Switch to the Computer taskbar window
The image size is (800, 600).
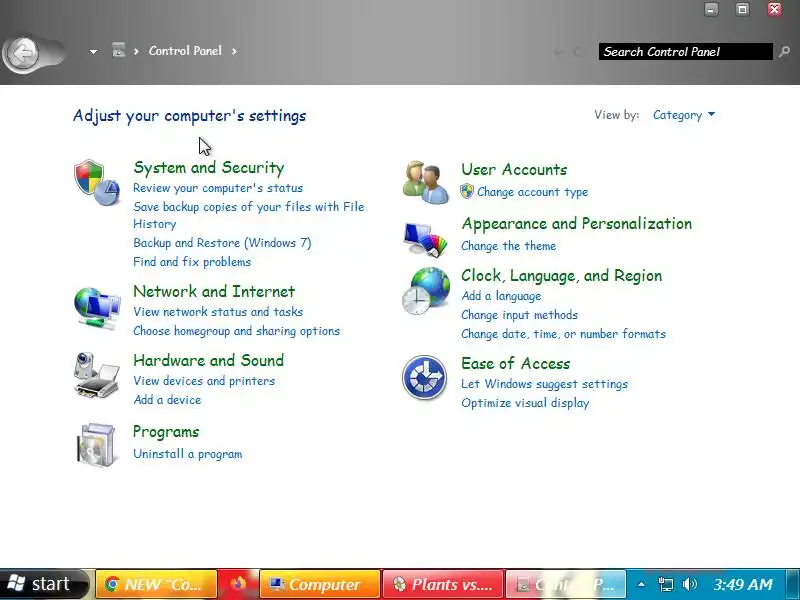[319, 584]
